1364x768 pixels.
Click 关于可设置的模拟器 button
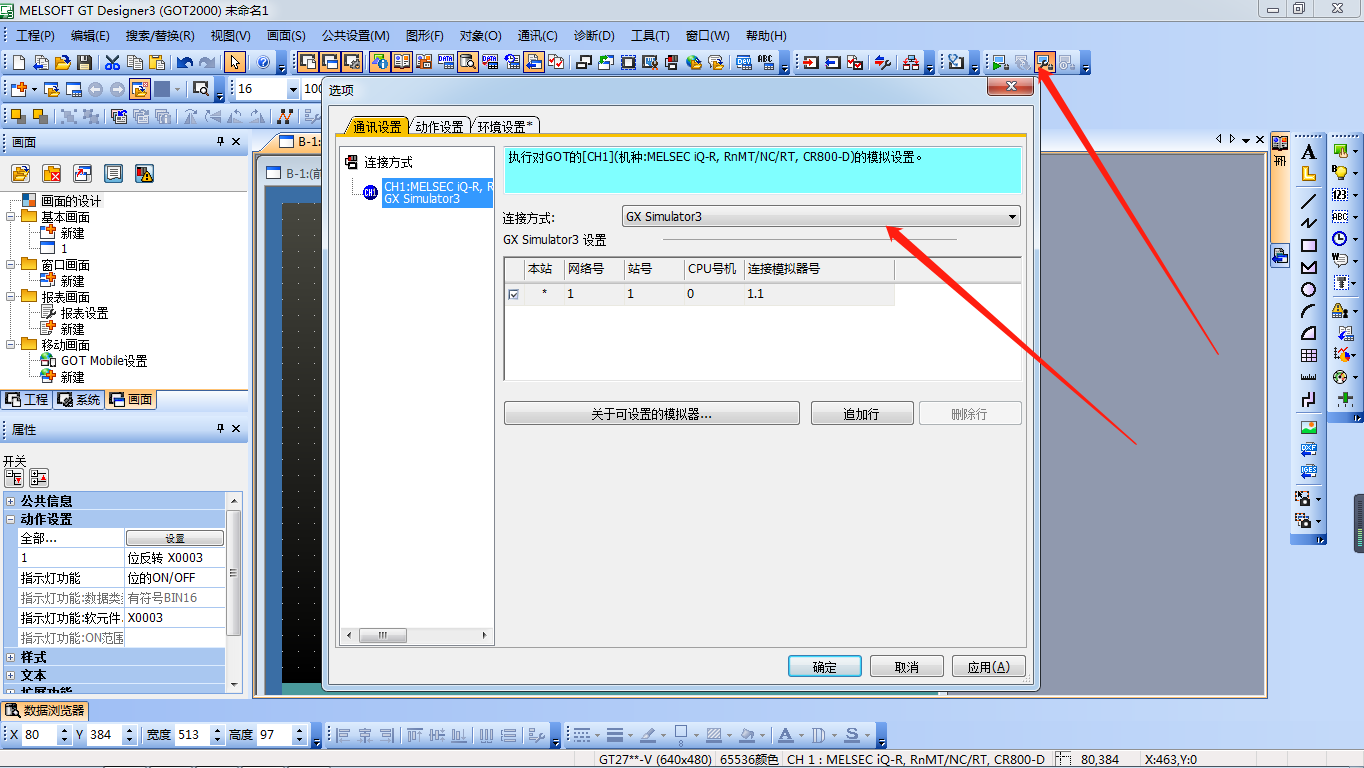click(652, 414)
